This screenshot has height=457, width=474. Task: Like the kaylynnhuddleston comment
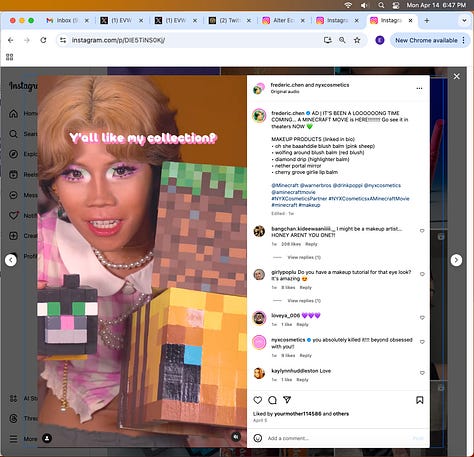(422, 373)
